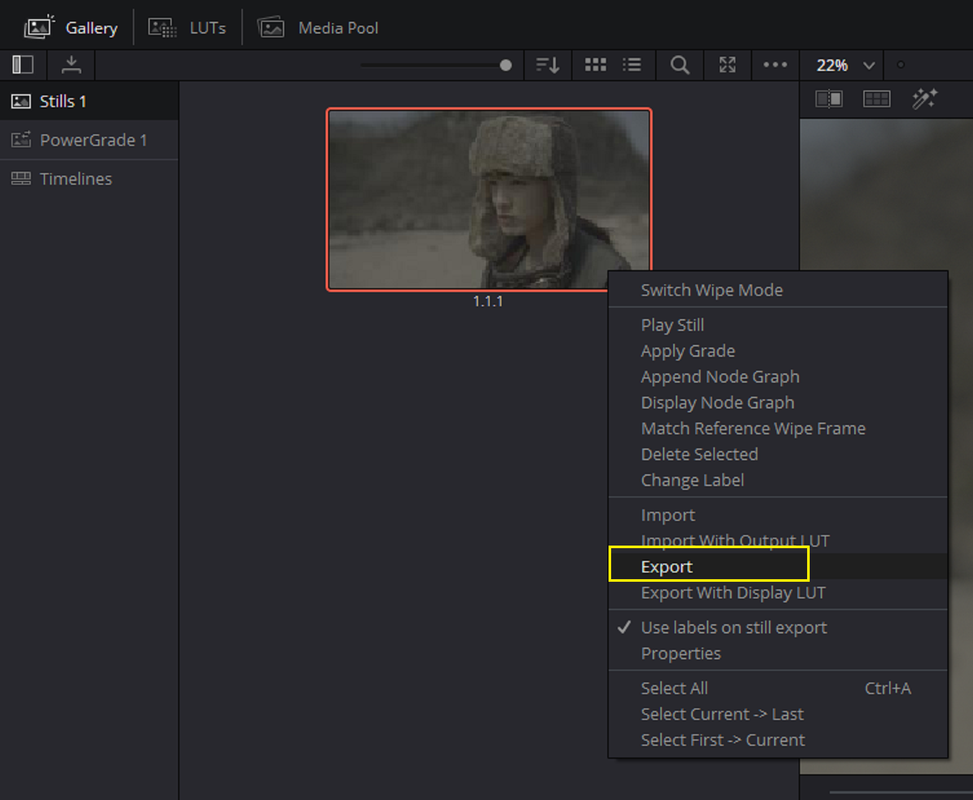Choose Export With Display LUT
Viewport: 973px width, 800px height.
click(778, 593)
